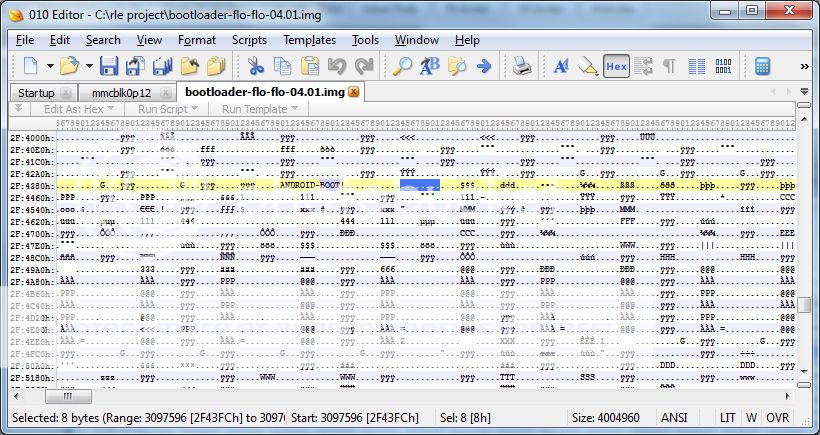Open the Calculator tool icon

(x=763, y=67)
